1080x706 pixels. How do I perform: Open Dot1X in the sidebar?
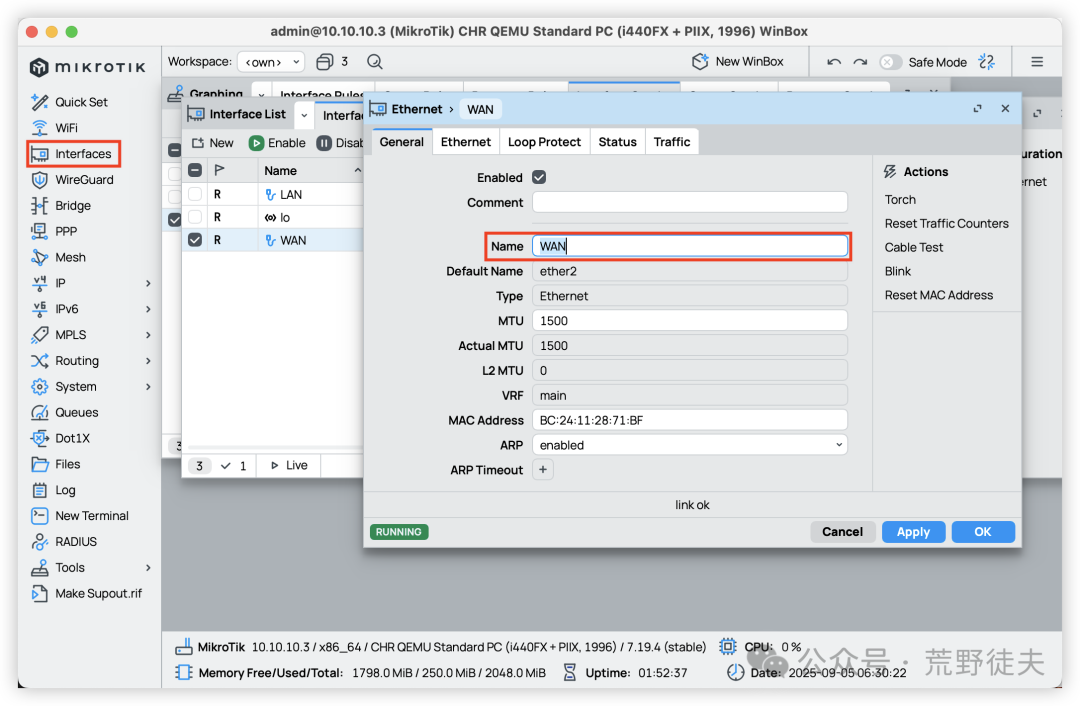tap(61, 438)
